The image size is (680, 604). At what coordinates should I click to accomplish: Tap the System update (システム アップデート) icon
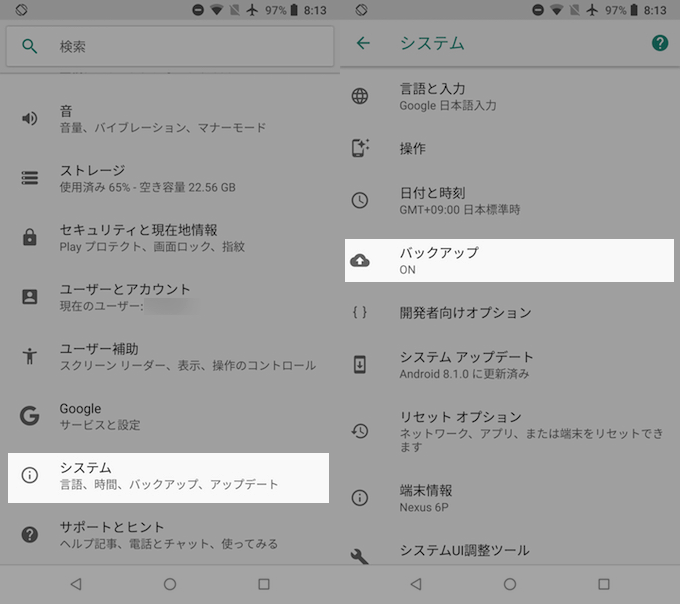point(360,365)
